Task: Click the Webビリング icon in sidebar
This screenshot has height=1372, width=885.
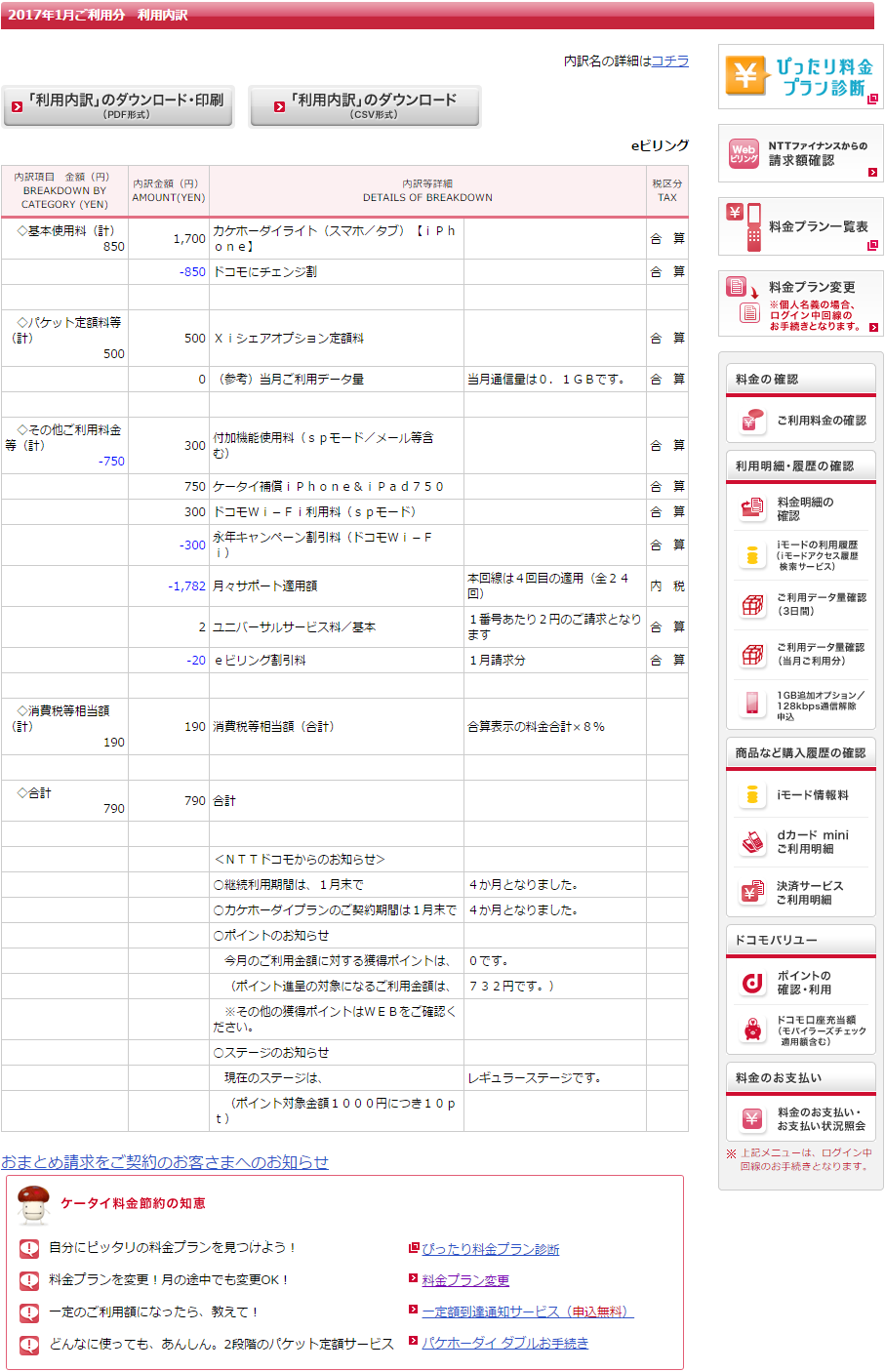Action: pyautogui.click(x=744, y=153)
